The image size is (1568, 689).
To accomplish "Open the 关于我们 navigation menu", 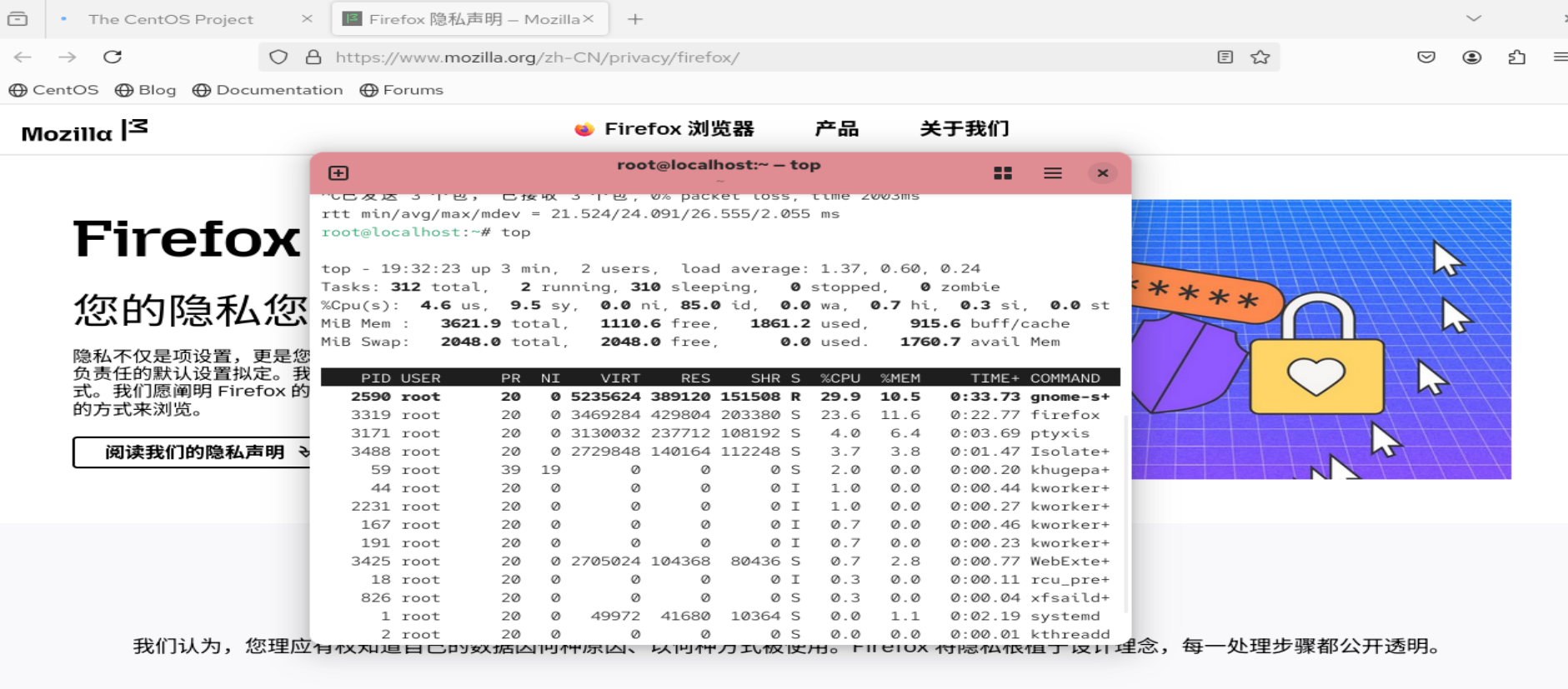I will point(964,129).
